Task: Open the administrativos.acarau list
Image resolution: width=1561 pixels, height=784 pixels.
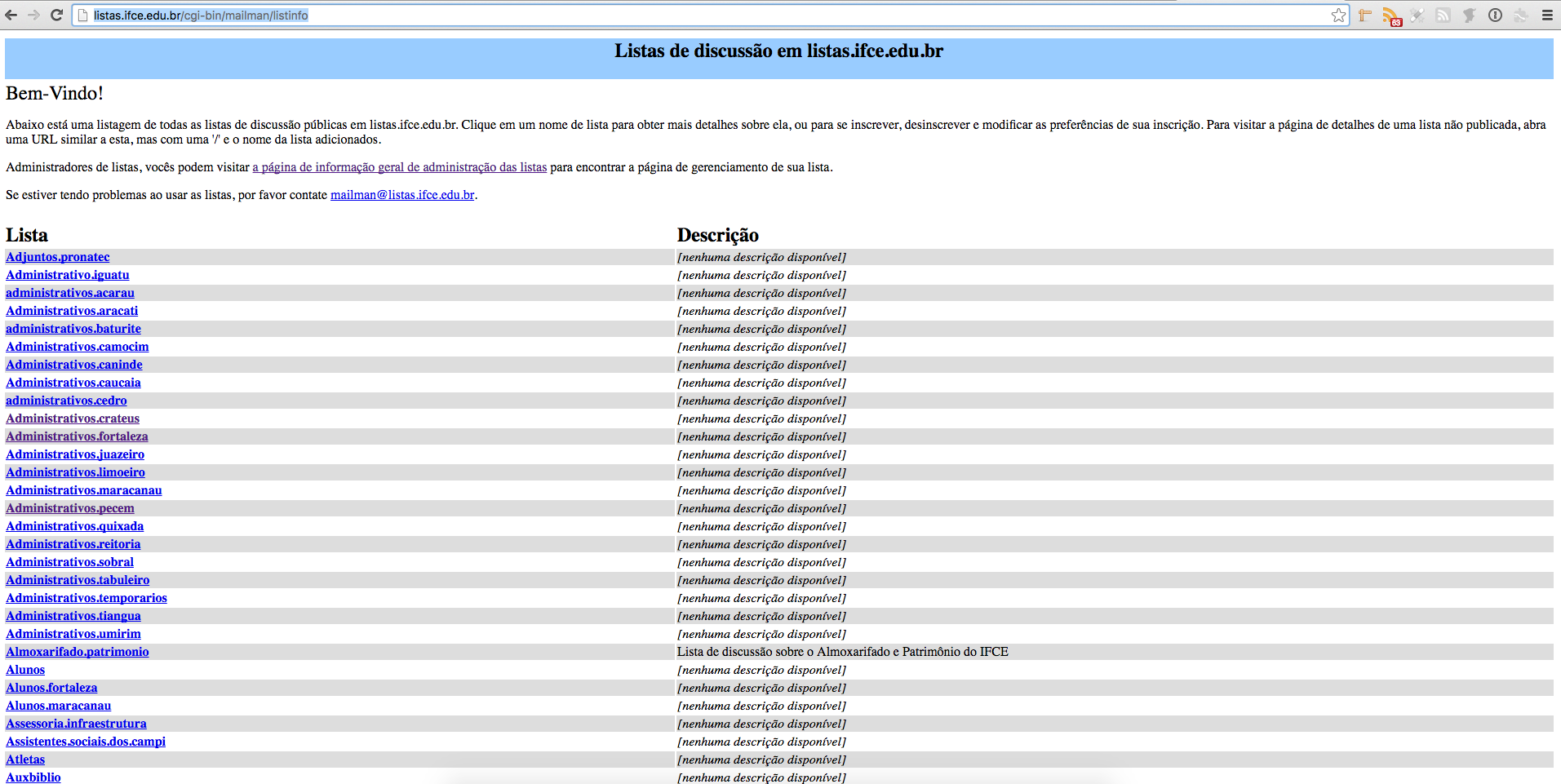Action: (x=70, y=293)
